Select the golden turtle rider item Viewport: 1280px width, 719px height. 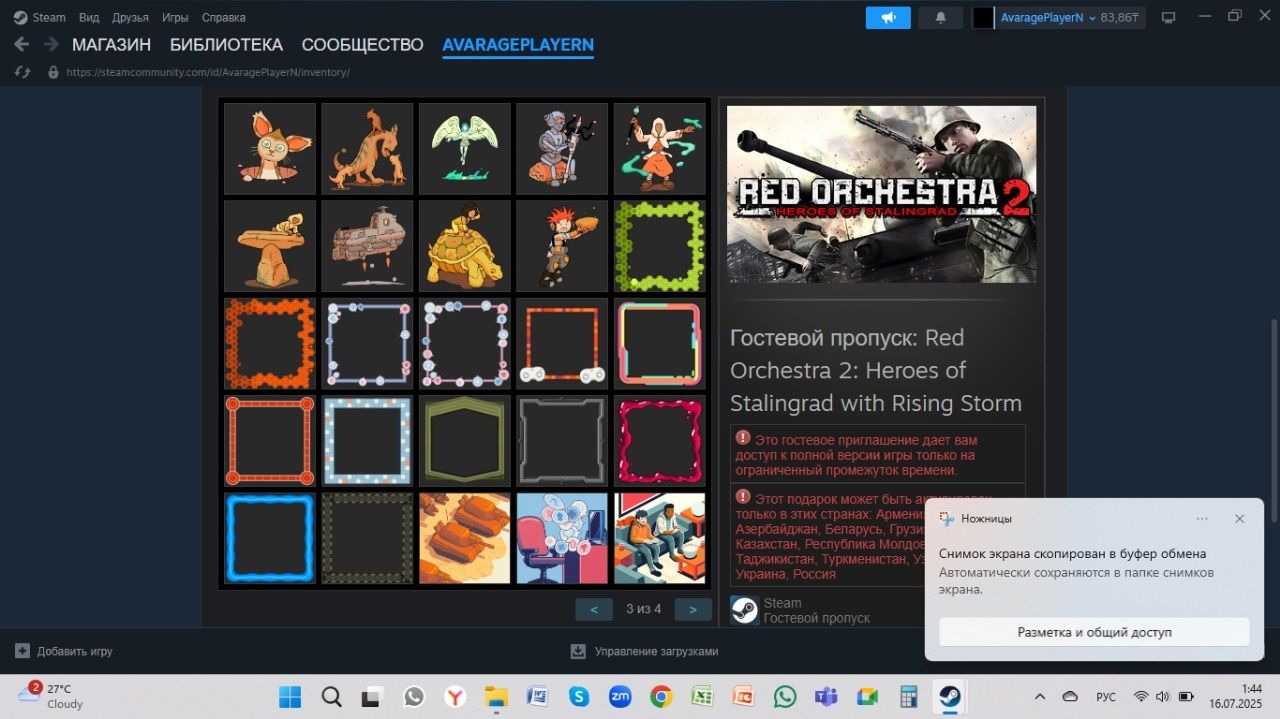465,246
